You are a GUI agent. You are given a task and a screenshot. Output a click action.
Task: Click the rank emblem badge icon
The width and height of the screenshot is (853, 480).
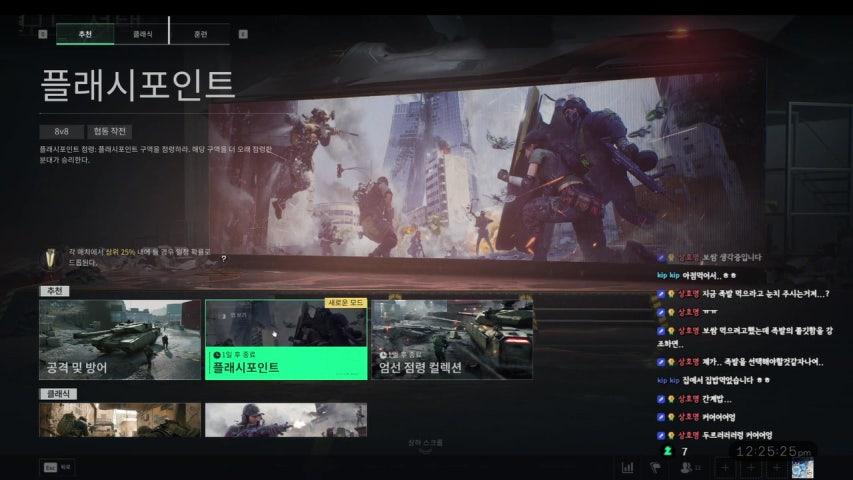(51, 258)
